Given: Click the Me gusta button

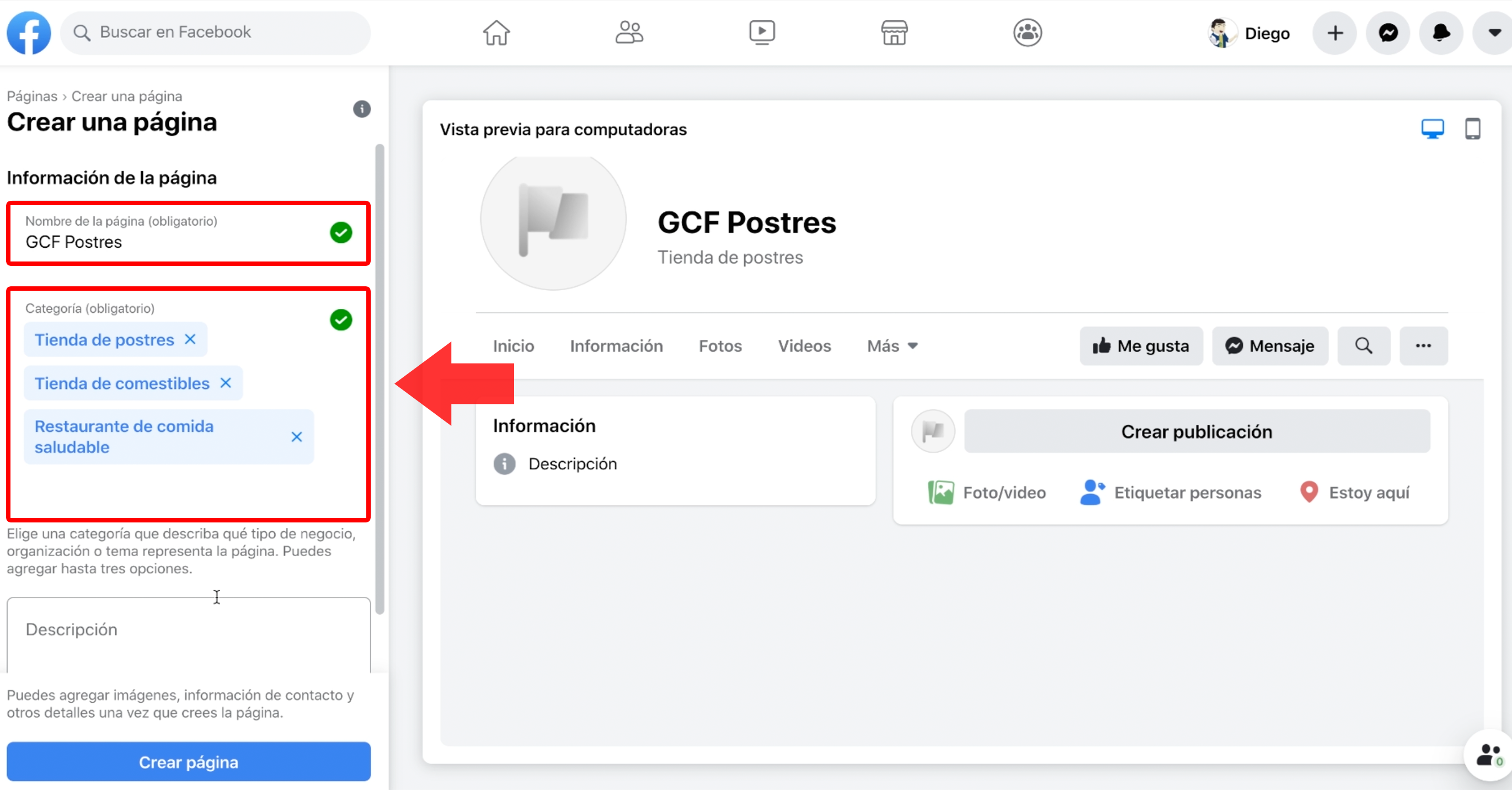Looking at the screenshot, I should pyautogui.click(x=1141, y=346).
